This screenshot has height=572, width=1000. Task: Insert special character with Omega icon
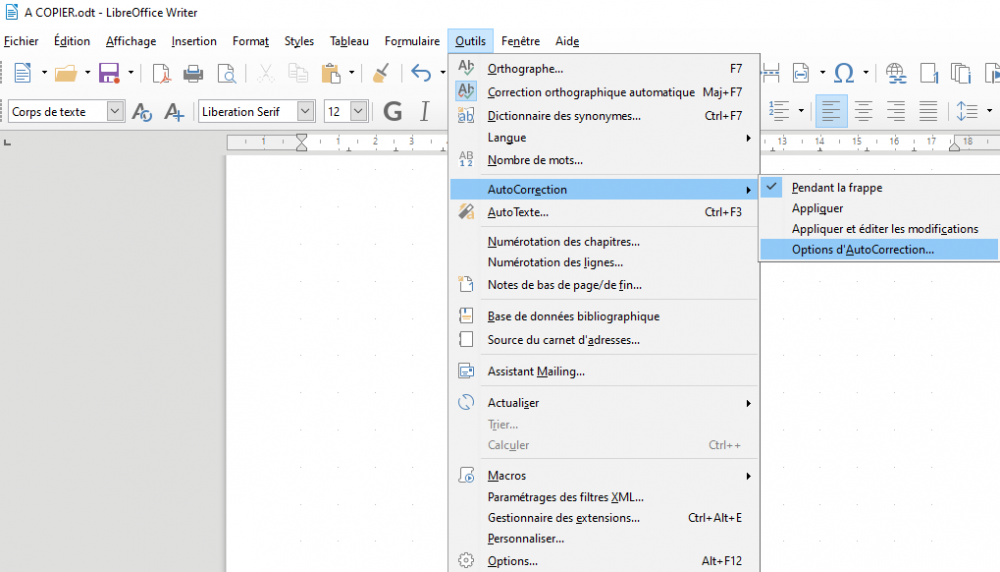tap(844, 73)
